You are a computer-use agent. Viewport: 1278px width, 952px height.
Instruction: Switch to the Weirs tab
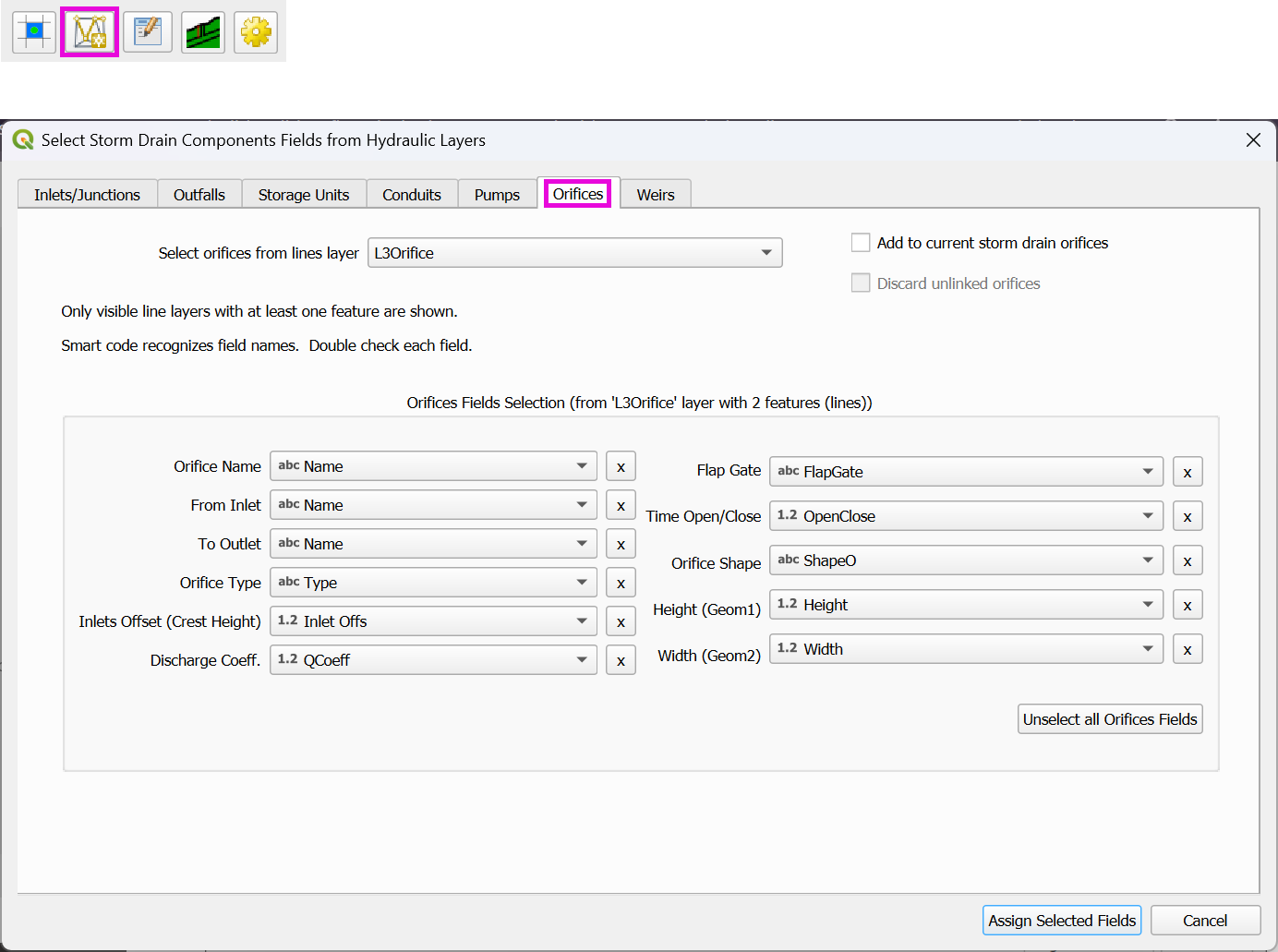656,195
